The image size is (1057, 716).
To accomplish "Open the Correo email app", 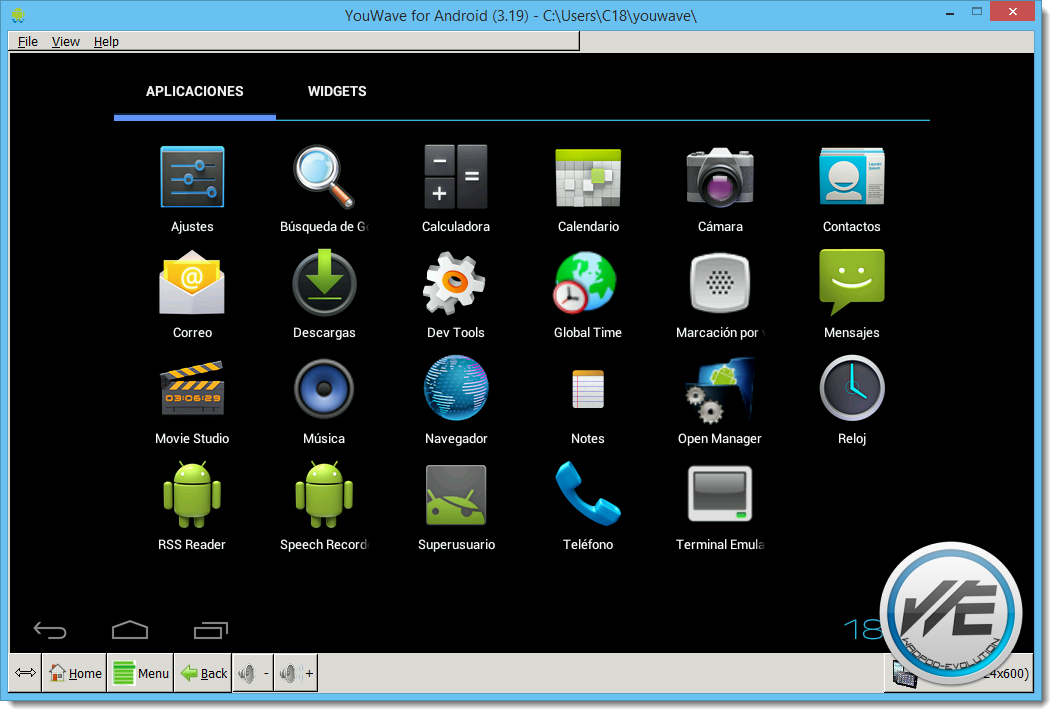I will click(192, 282).
